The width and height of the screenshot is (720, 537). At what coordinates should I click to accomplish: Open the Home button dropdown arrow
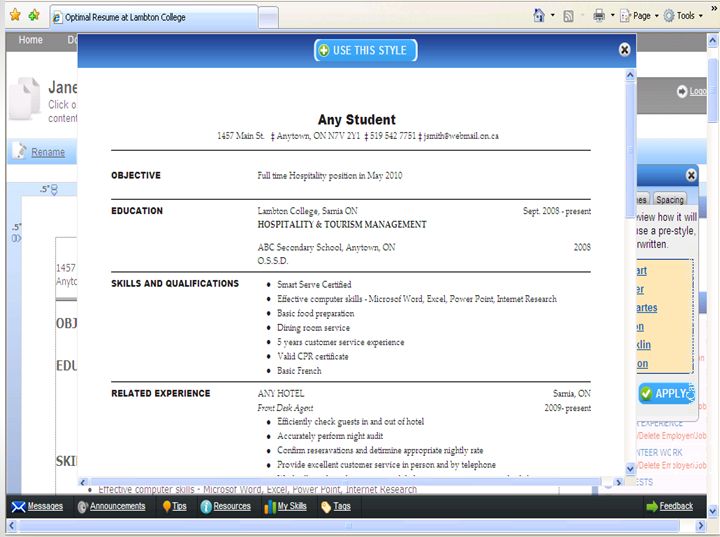tap(552, 16)
